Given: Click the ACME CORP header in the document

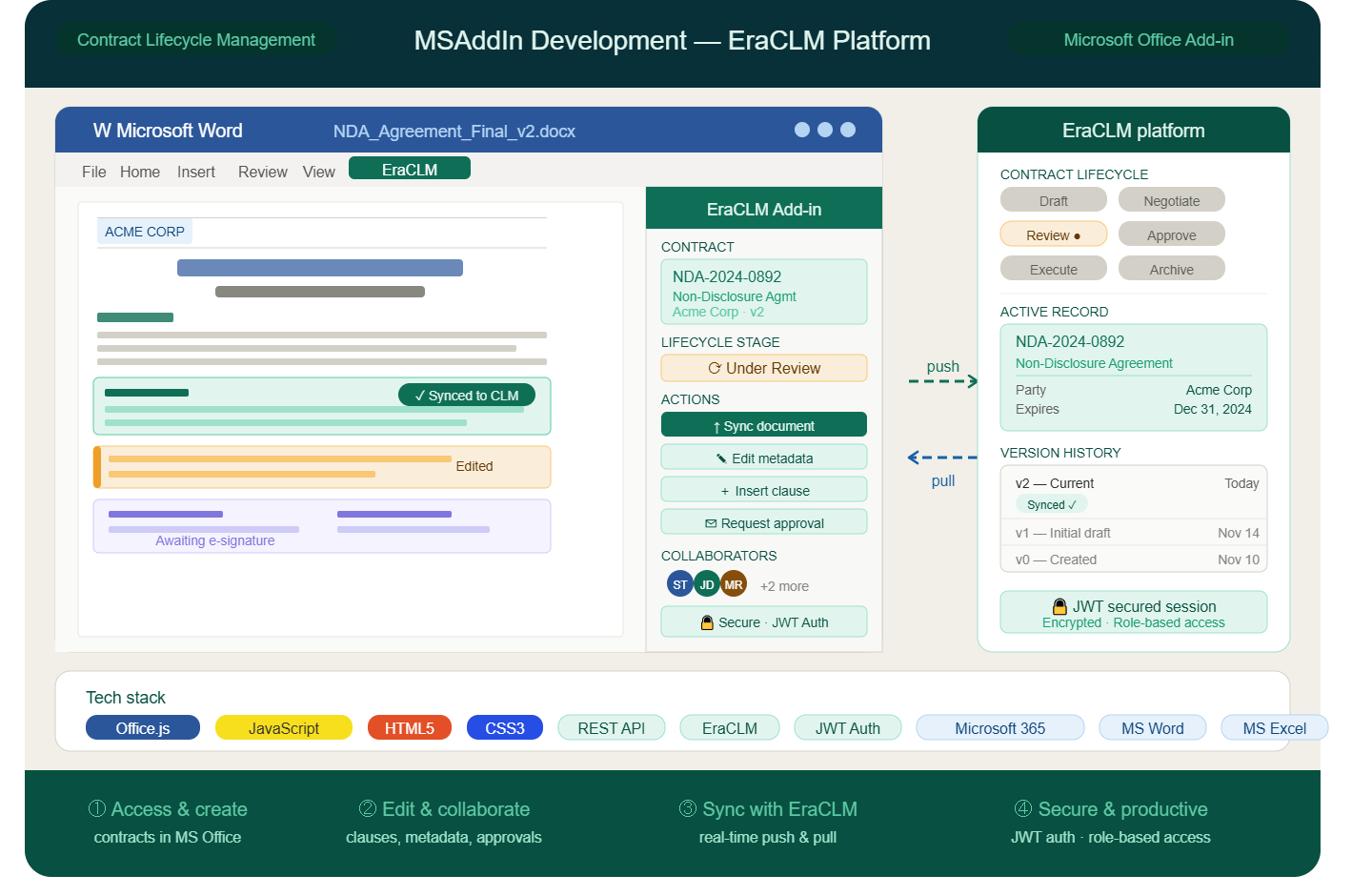Looking at the screenshot, I should (x=145, y=232).
